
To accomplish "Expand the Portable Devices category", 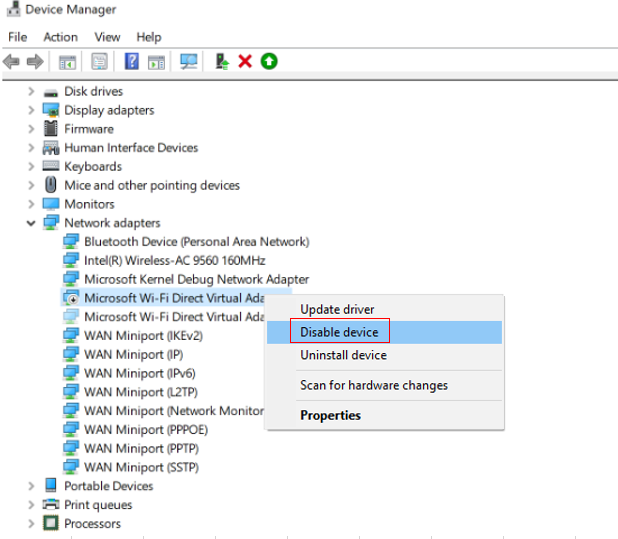I will [31, 486].
